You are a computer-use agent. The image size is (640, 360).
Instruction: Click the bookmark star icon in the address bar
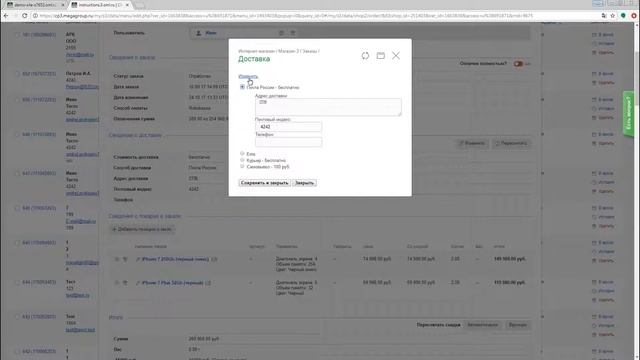[612, 16]
